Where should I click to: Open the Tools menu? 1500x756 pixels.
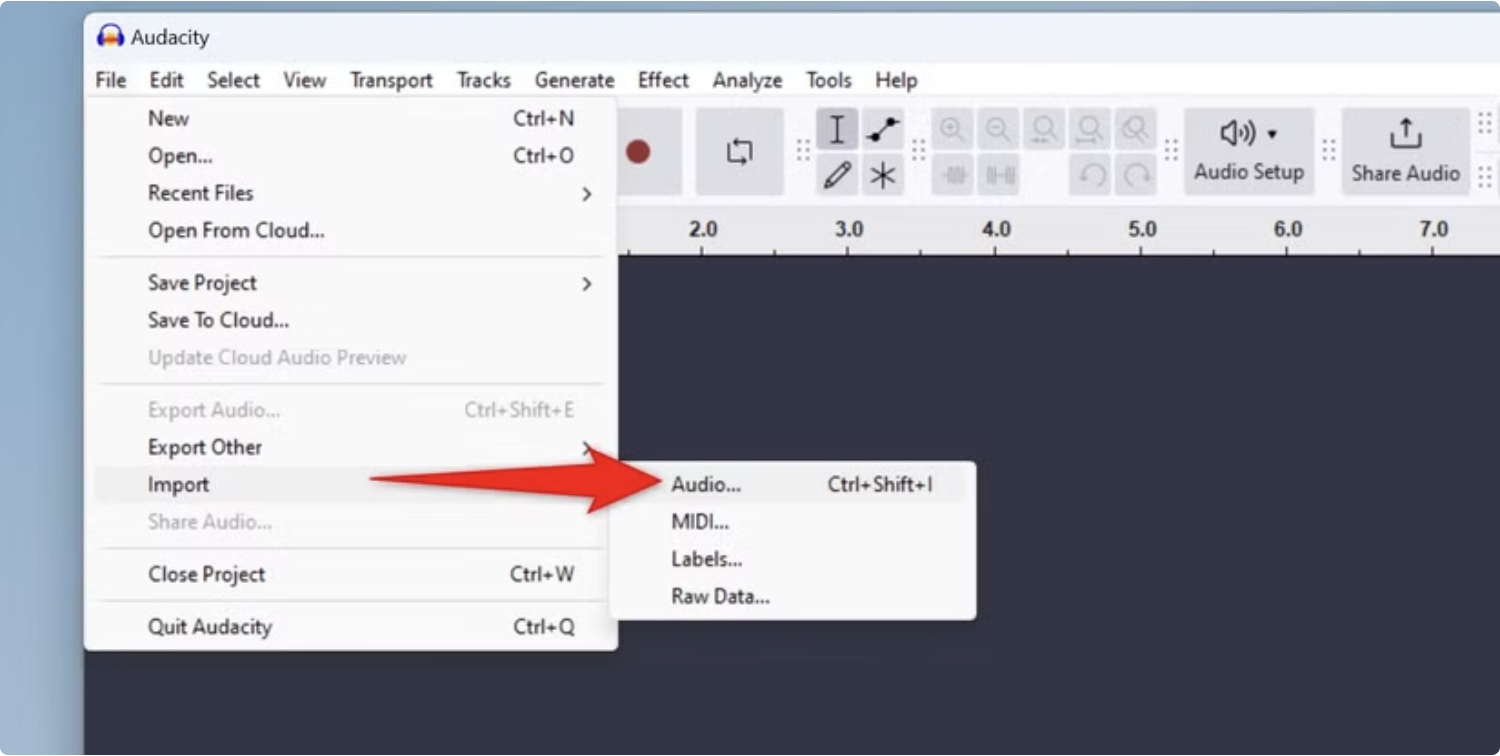(829, 80)
